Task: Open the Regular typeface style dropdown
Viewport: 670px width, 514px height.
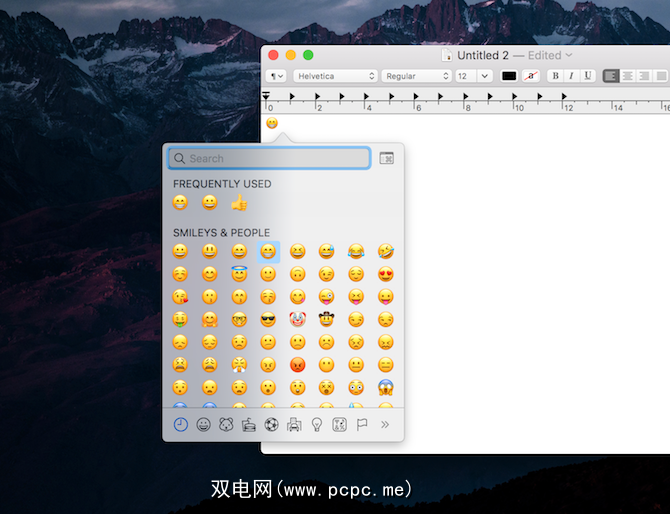Action: (x=417, y=76)
